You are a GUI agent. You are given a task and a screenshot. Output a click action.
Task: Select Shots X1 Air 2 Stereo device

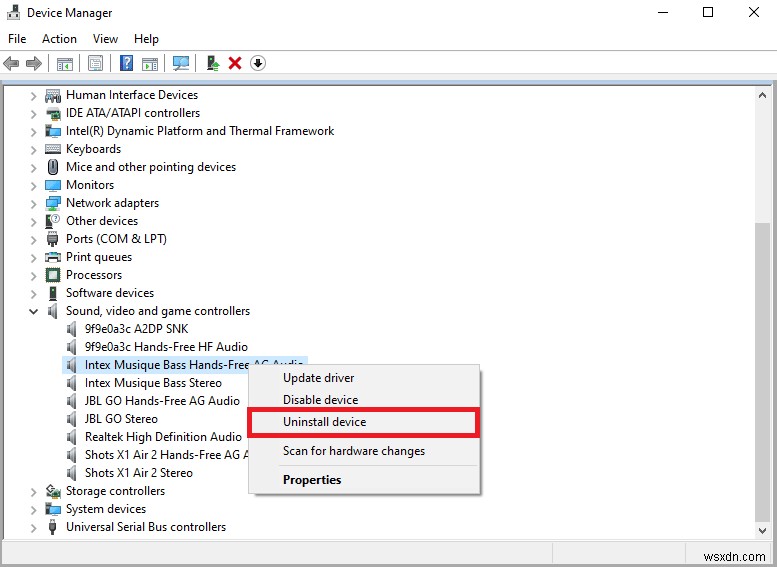coord(138,473)
